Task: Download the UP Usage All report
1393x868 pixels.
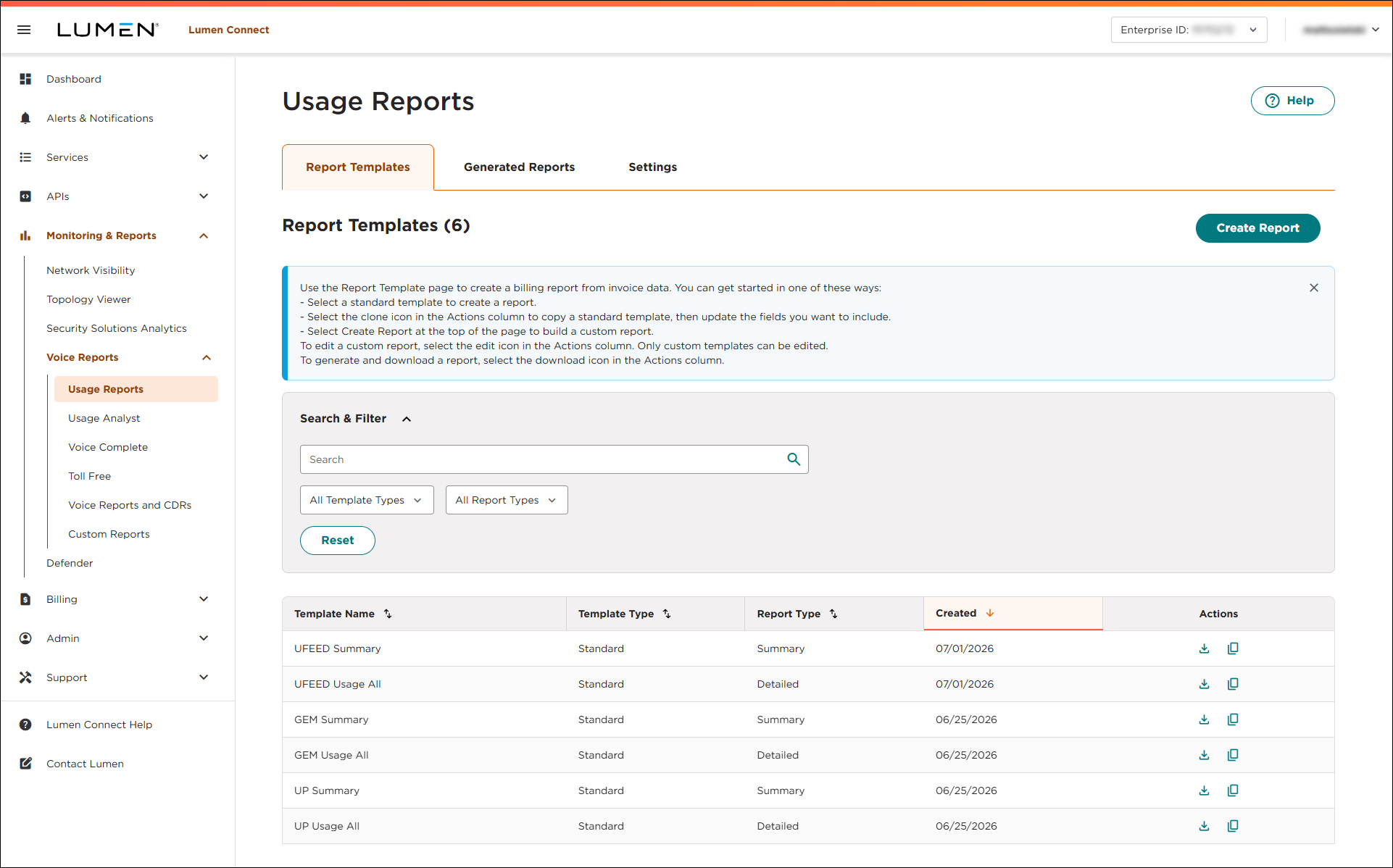Action: [x=1205, y=826]
